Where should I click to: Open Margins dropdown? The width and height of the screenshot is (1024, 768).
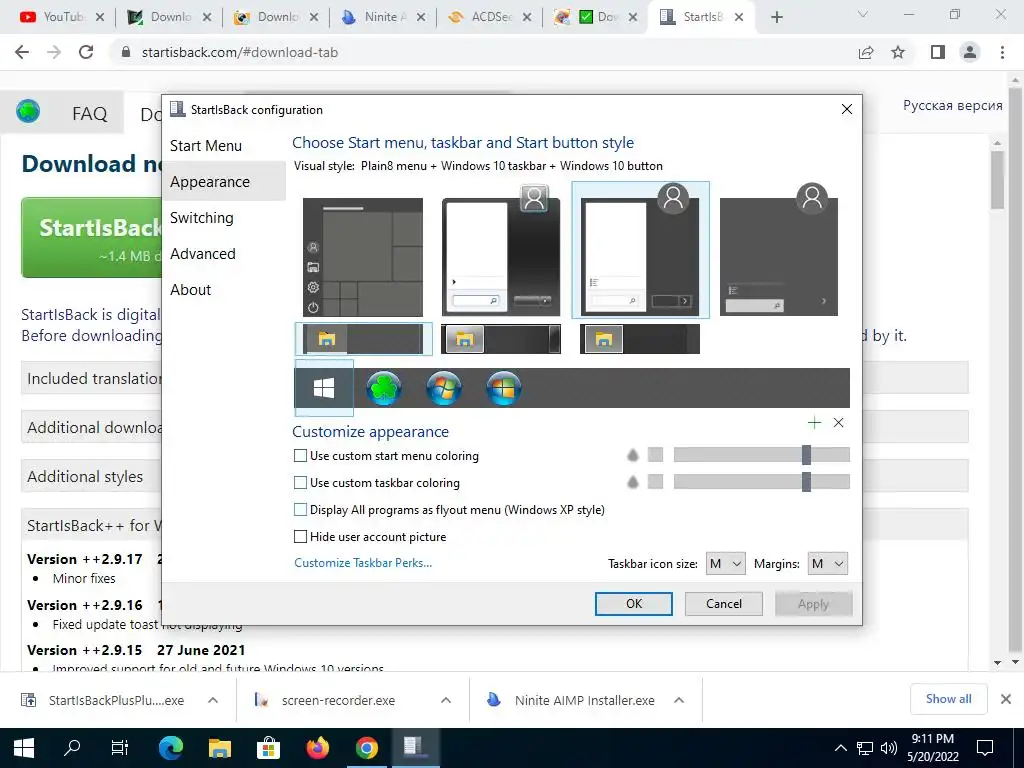[827, 564]
